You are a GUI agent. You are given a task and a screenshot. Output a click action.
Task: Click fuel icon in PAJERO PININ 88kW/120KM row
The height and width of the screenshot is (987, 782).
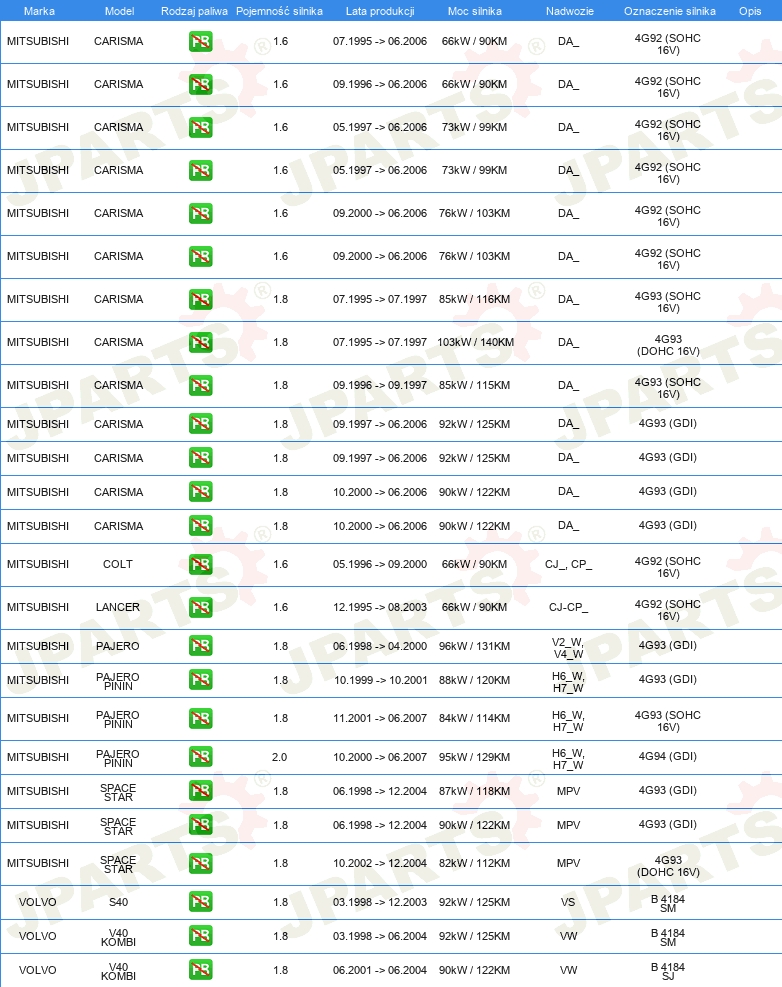[x=200, y=680]
